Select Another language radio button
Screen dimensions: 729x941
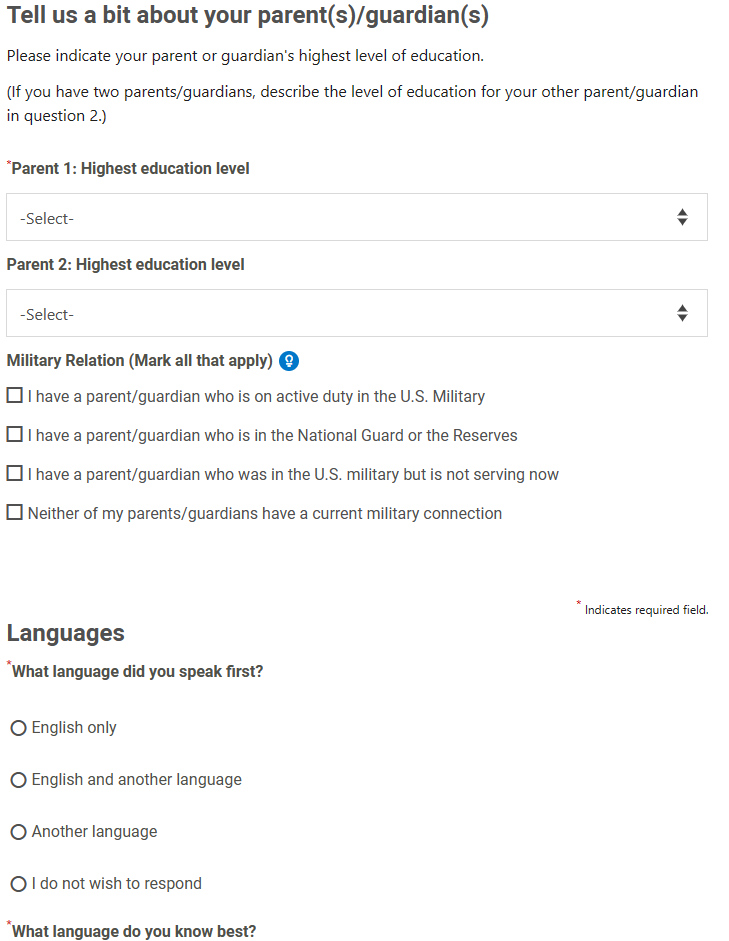19,832
